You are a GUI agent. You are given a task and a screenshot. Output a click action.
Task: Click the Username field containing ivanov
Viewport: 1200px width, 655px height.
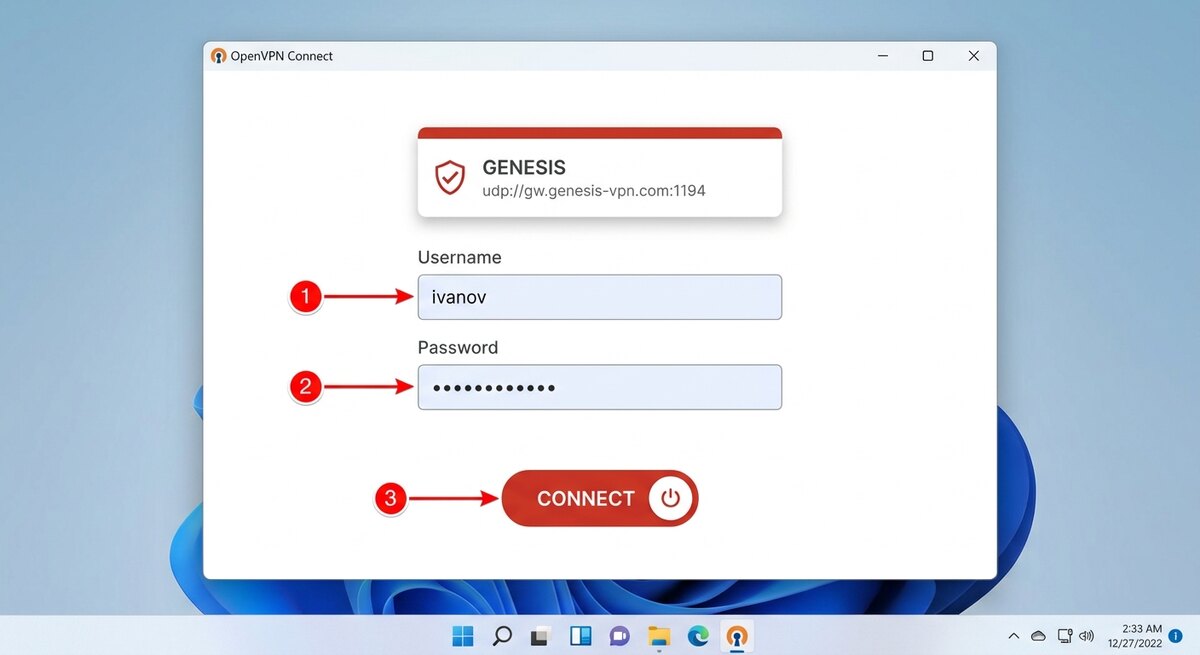pyautogui.click(x=600, y=297)
